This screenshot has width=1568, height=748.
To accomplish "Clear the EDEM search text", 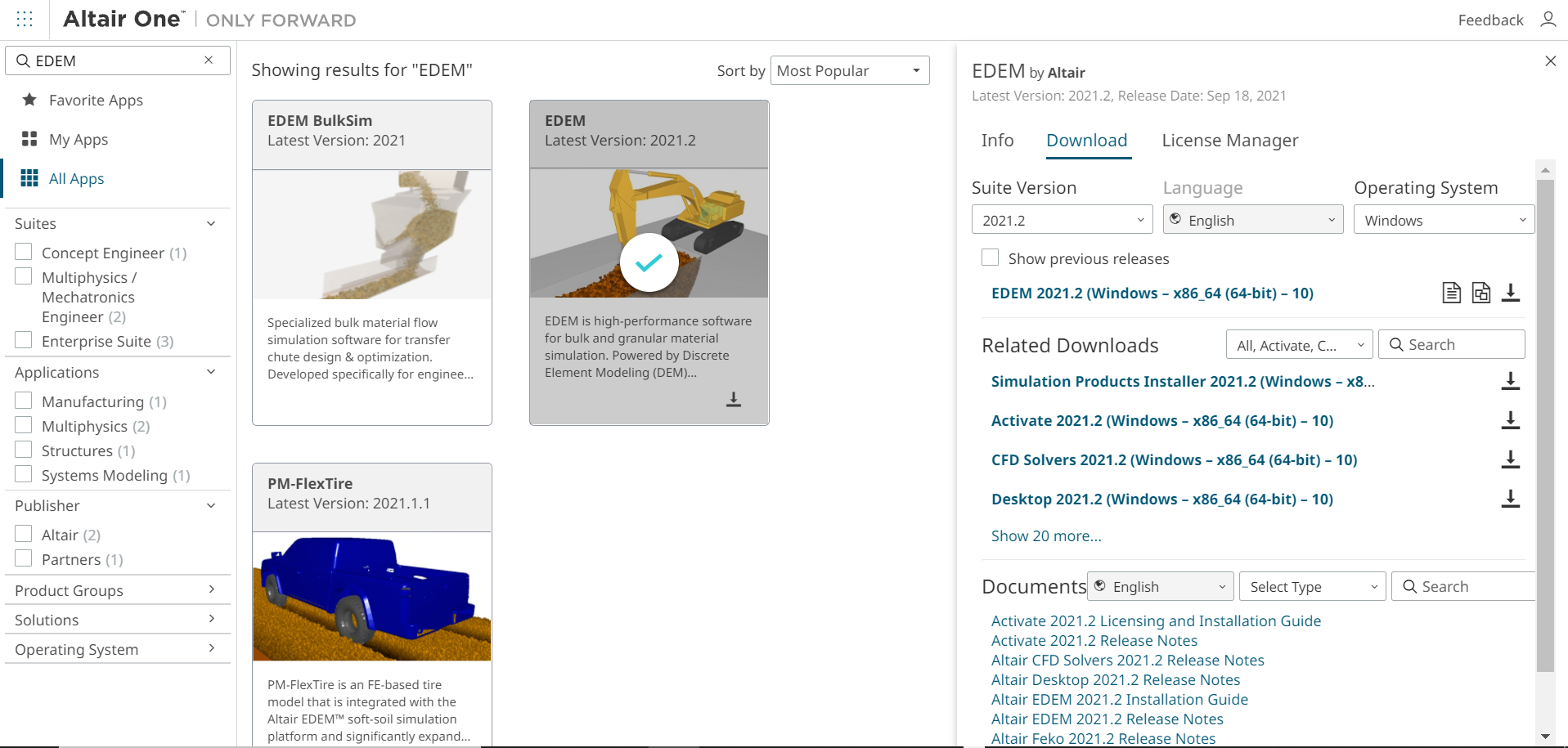I will point(209,60).
